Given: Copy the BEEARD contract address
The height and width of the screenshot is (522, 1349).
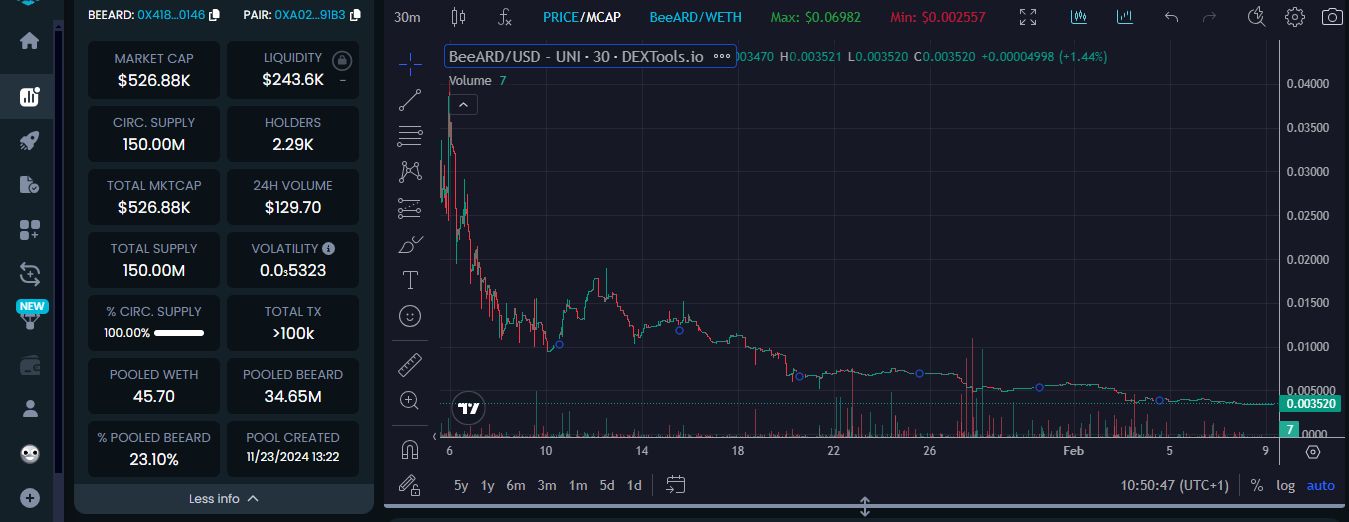Looking at the screenshot, I should pyautogui.click(x=215, y=16).
